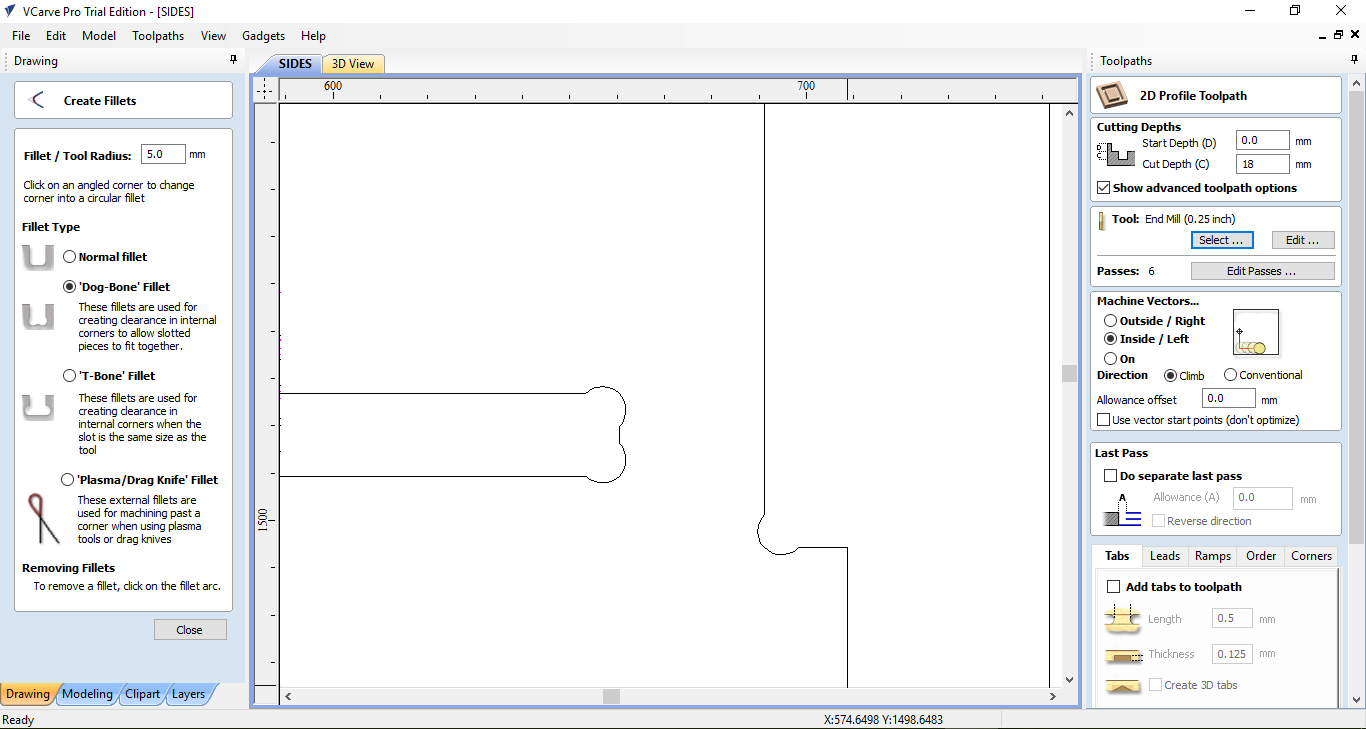Viewport: 1366px width, 729px height.
Task: Click the Cut Depth (C) field
Action: 1262,164
